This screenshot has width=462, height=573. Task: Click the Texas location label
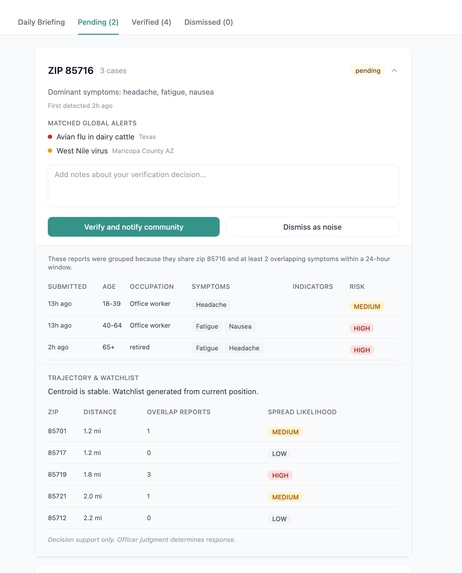tap(147, 137)
